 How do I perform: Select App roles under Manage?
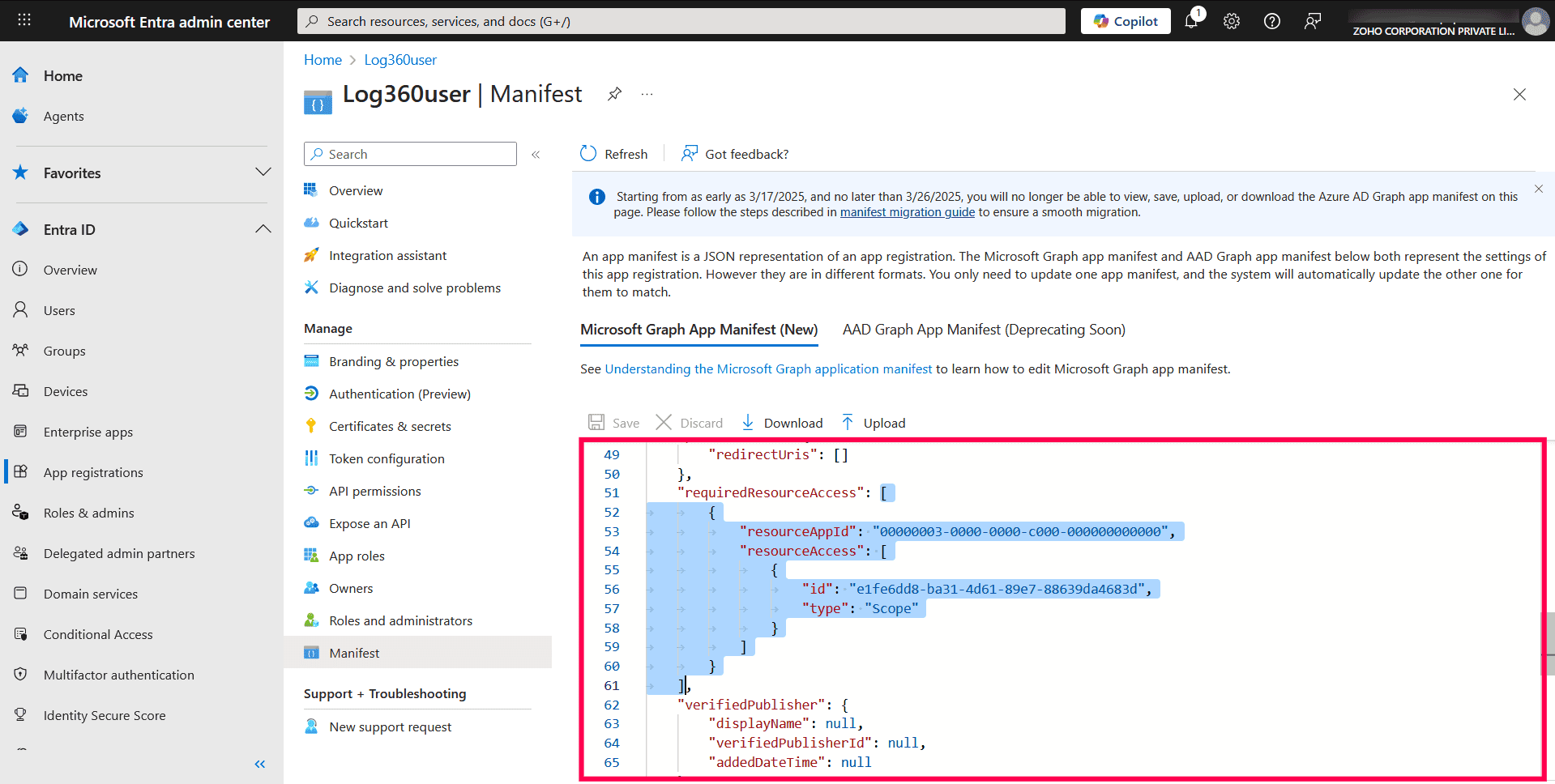[355, 556]
